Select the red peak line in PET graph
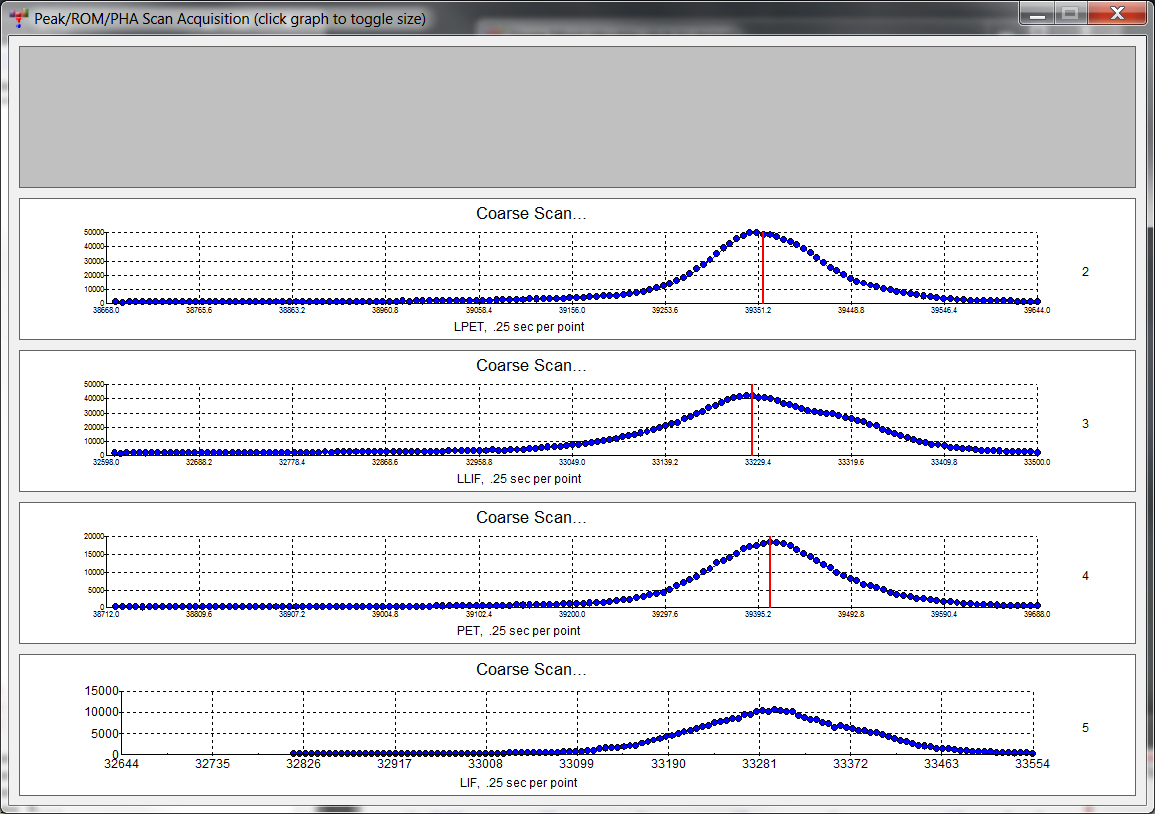The width and height of the screenshot is (1155, 814). (x=770, y=574)
